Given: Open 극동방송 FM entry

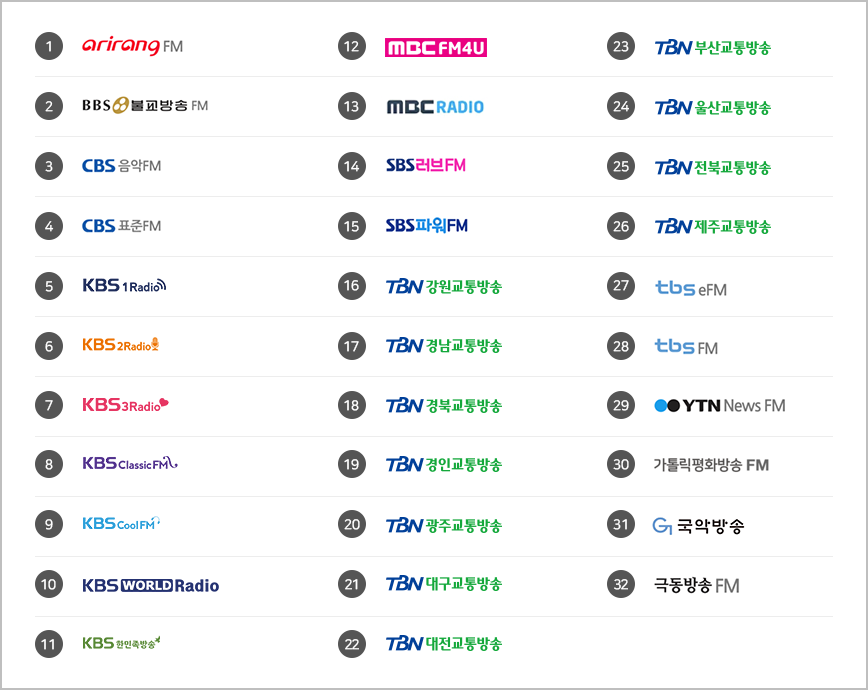Looking at the screenshot, I should click(x=696, y=585).
